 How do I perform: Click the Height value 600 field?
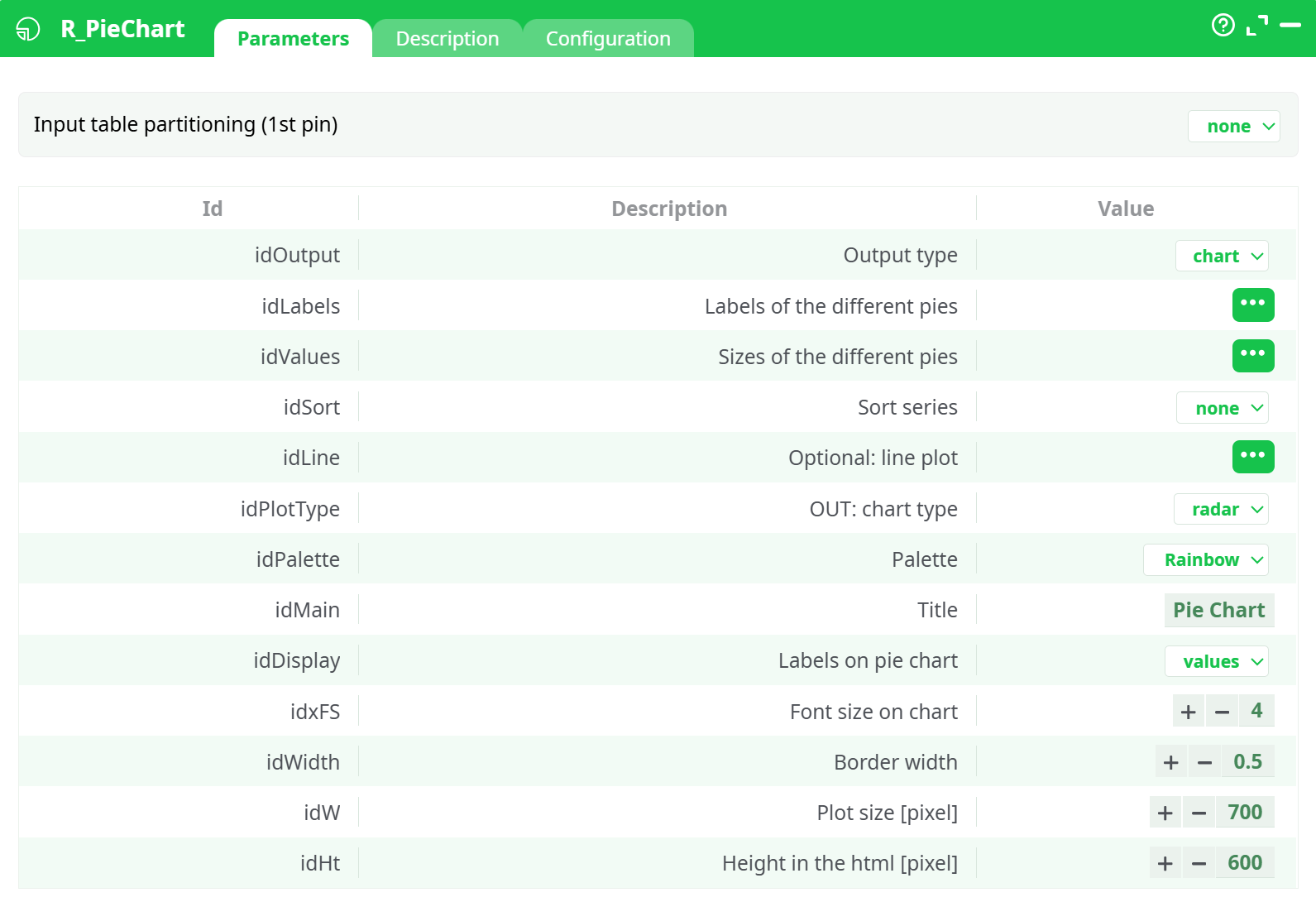[x=1245, y=862]
